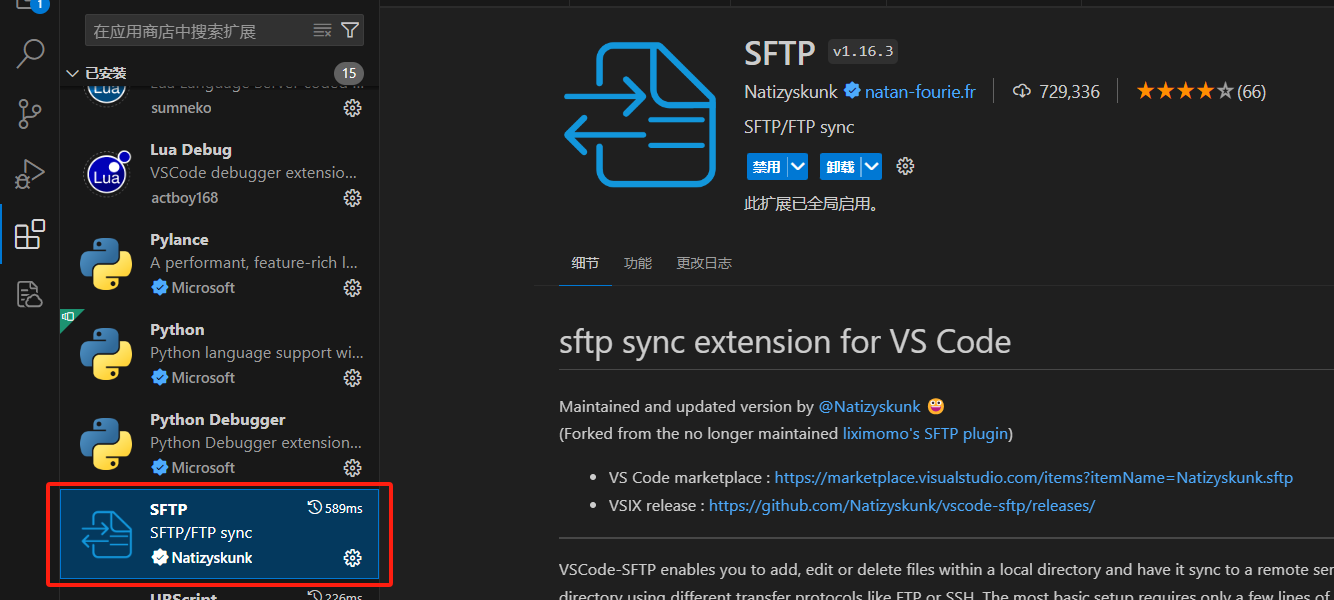Expand the 禁用 disable dropdown arrow

coord(797,166)
